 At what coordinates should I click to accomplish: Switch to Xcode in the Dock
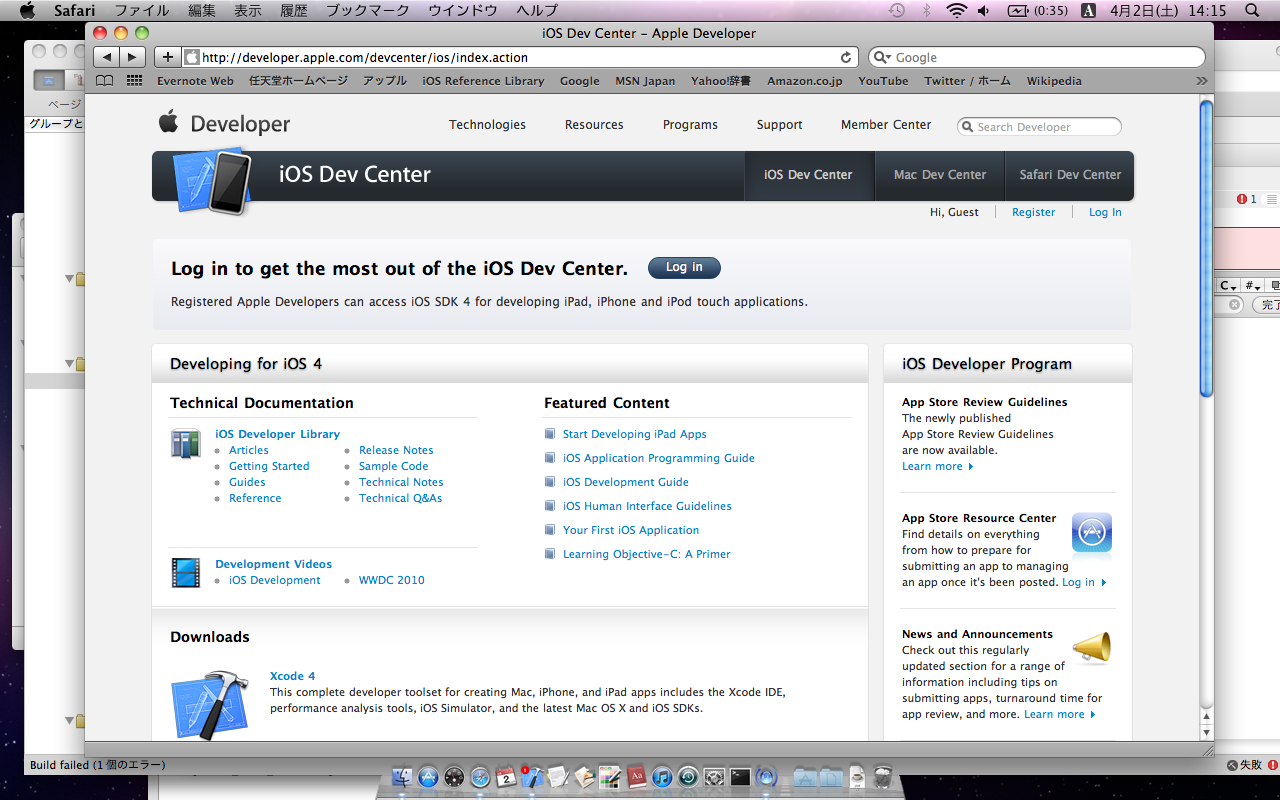click(x=532, y=777)
